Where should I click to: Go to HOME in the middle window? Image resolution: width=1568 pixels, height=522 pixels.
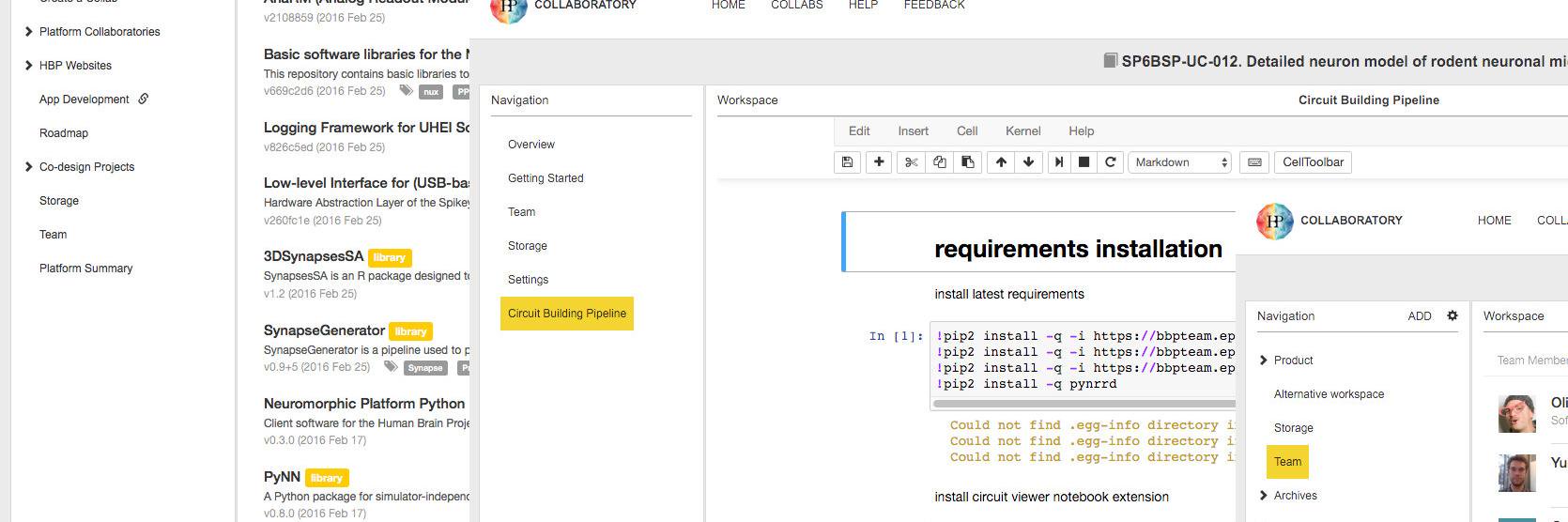(728, 6)
